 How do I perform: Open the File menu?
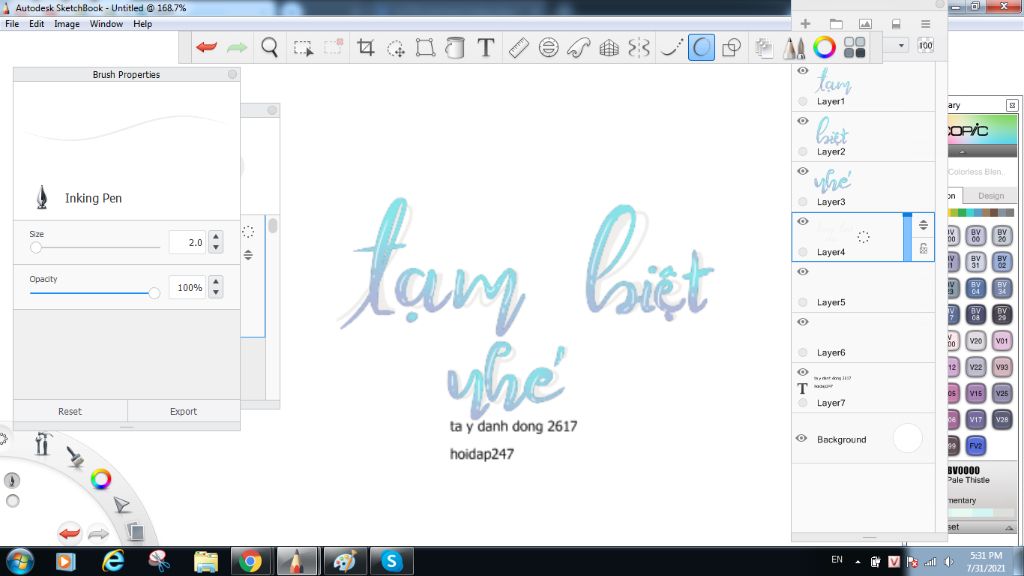[12, 24]
